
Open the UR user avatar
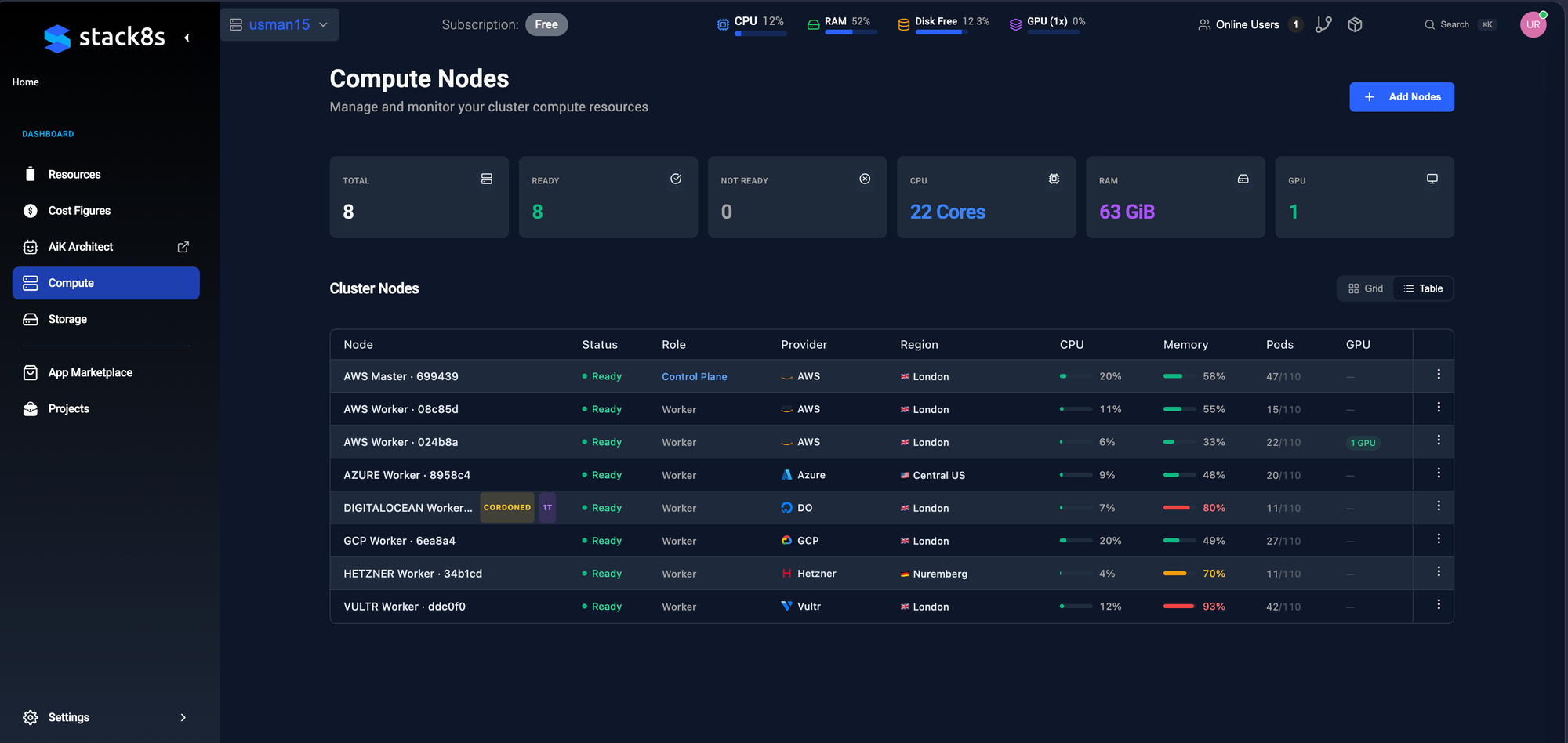pyautogui.click(x=1533, y=25)
